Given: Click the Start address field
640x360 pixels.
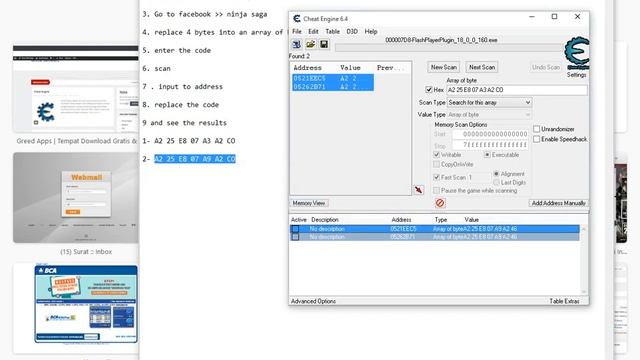Looking at the screenshot, I should point(491,134).
